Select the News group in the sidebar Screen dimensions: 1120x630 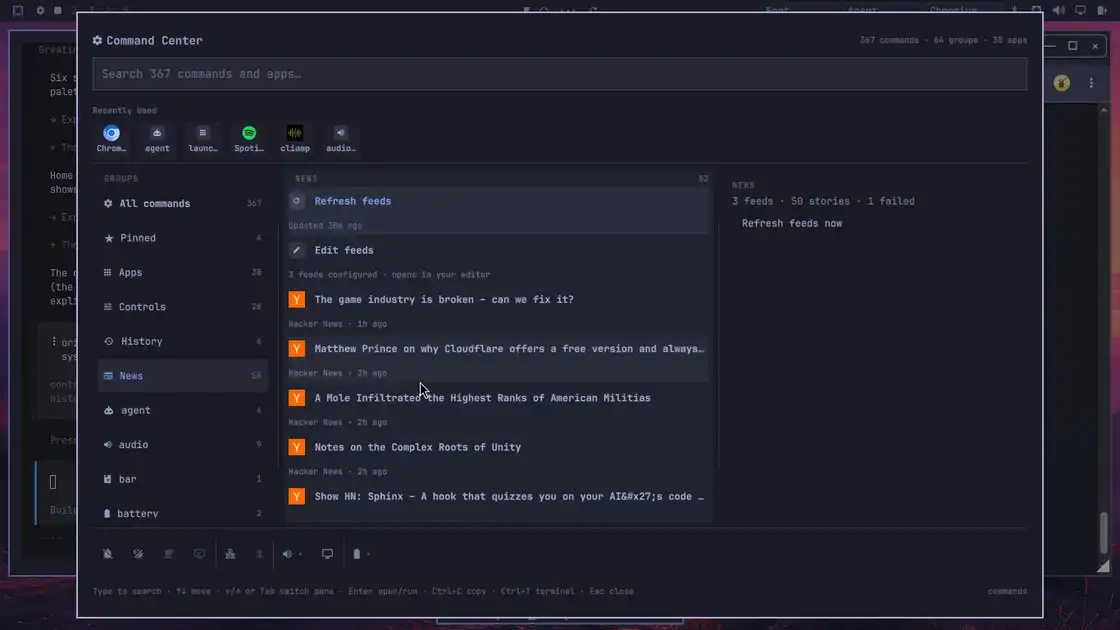(x=183, y=376)
